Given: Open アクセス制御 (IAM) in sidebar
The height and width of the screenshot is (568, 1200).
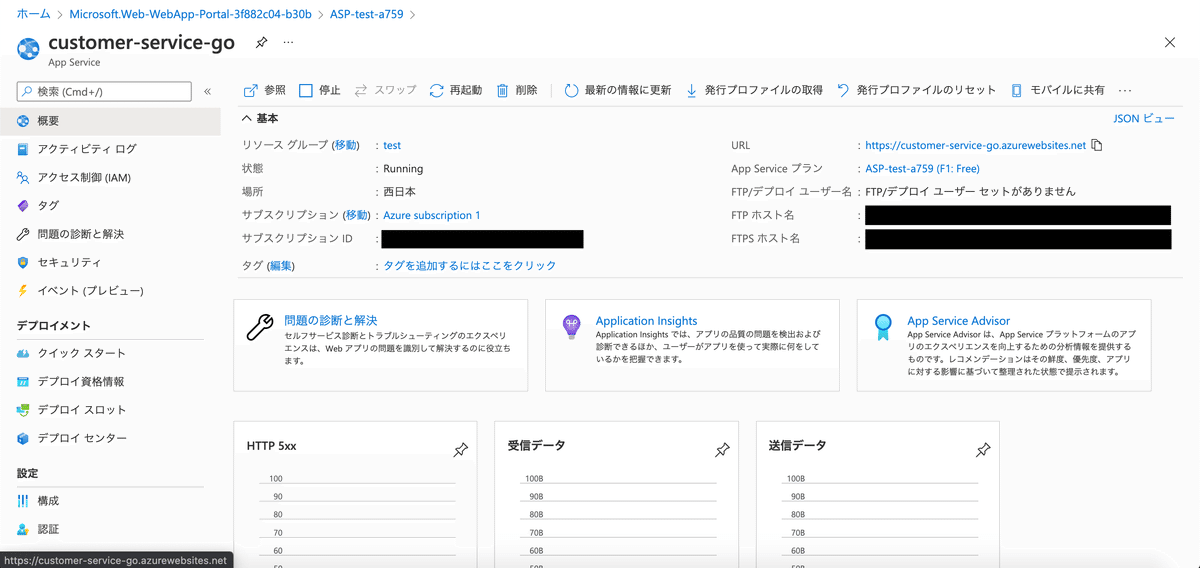Looking at the screenshot, I should click(x=110, y=178).
